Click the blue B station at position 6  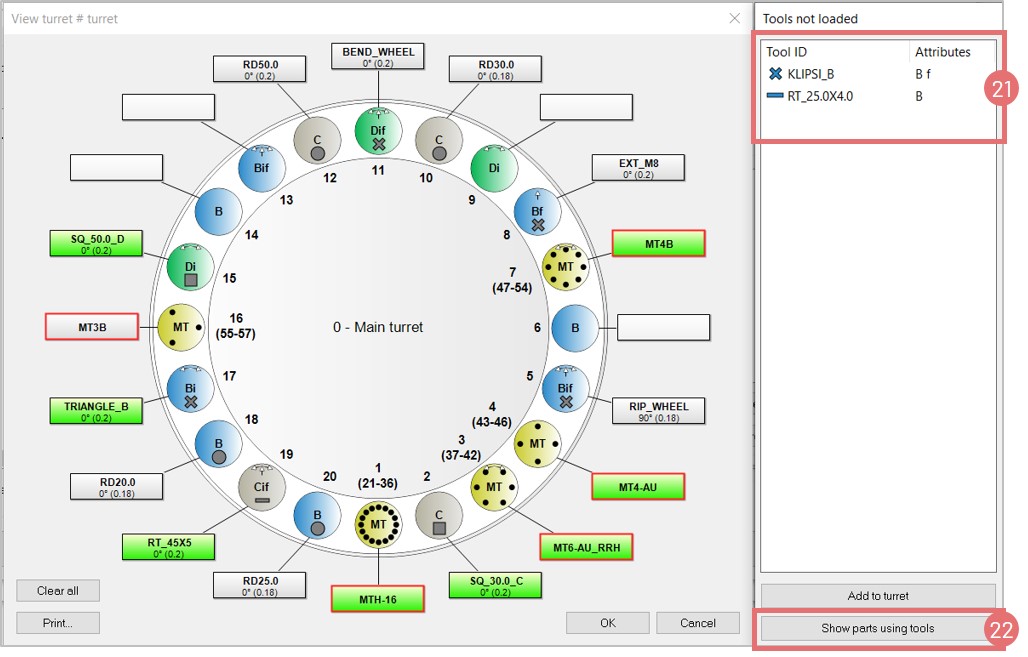point(575,327)
